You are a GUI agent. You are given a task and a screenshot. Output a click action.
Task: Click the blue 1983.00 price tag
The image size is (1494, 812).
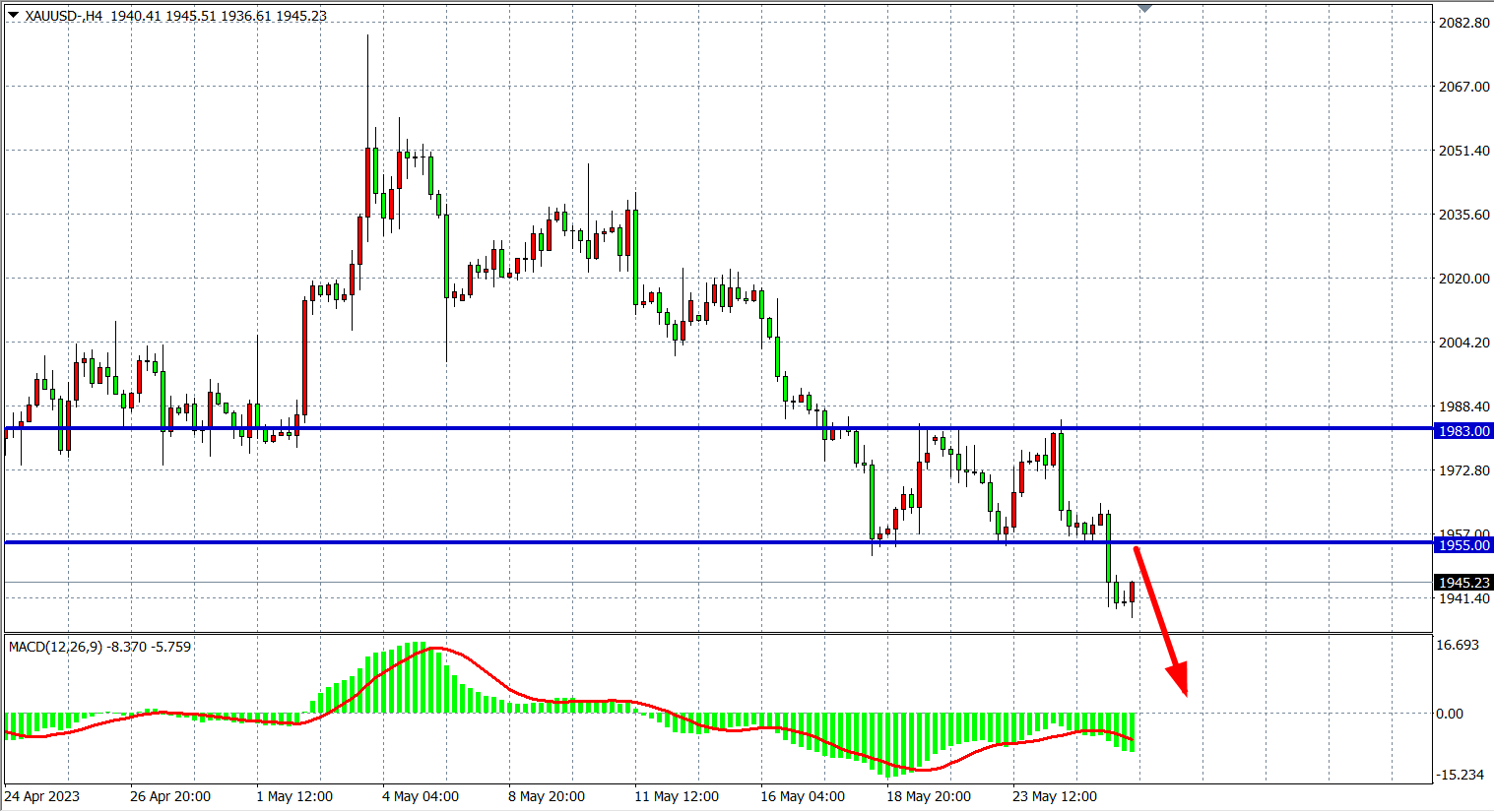1463,431
